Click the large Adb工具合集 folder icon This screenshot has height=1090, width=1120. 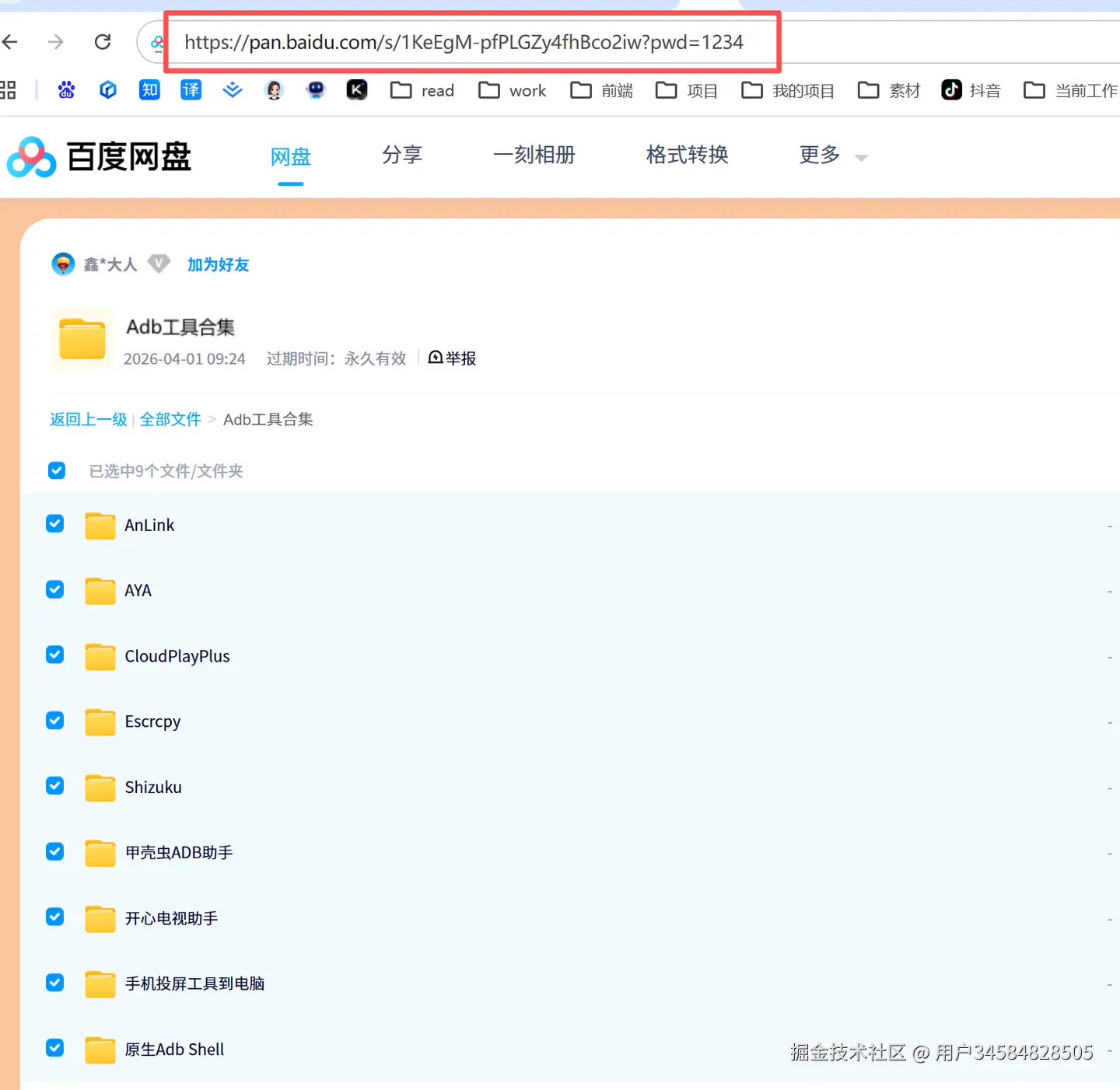(82, 339)
